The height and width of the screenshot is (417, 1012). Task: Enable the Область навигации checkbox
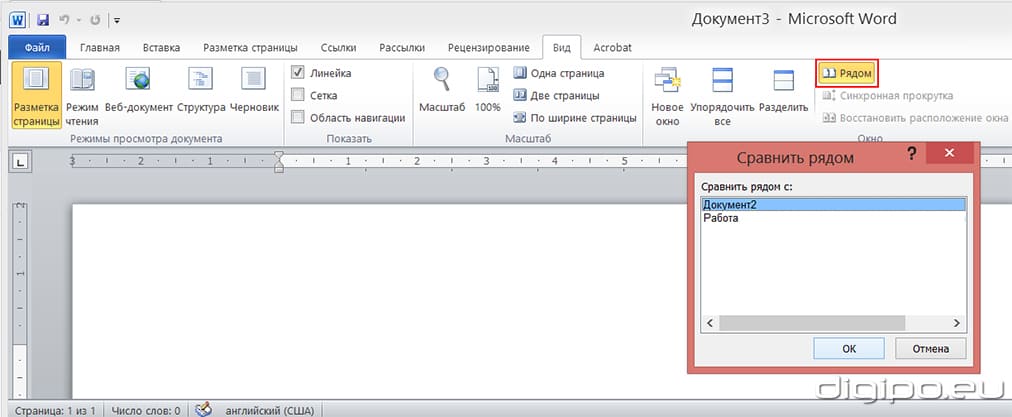pyautogui.click(x=298, y=117)
